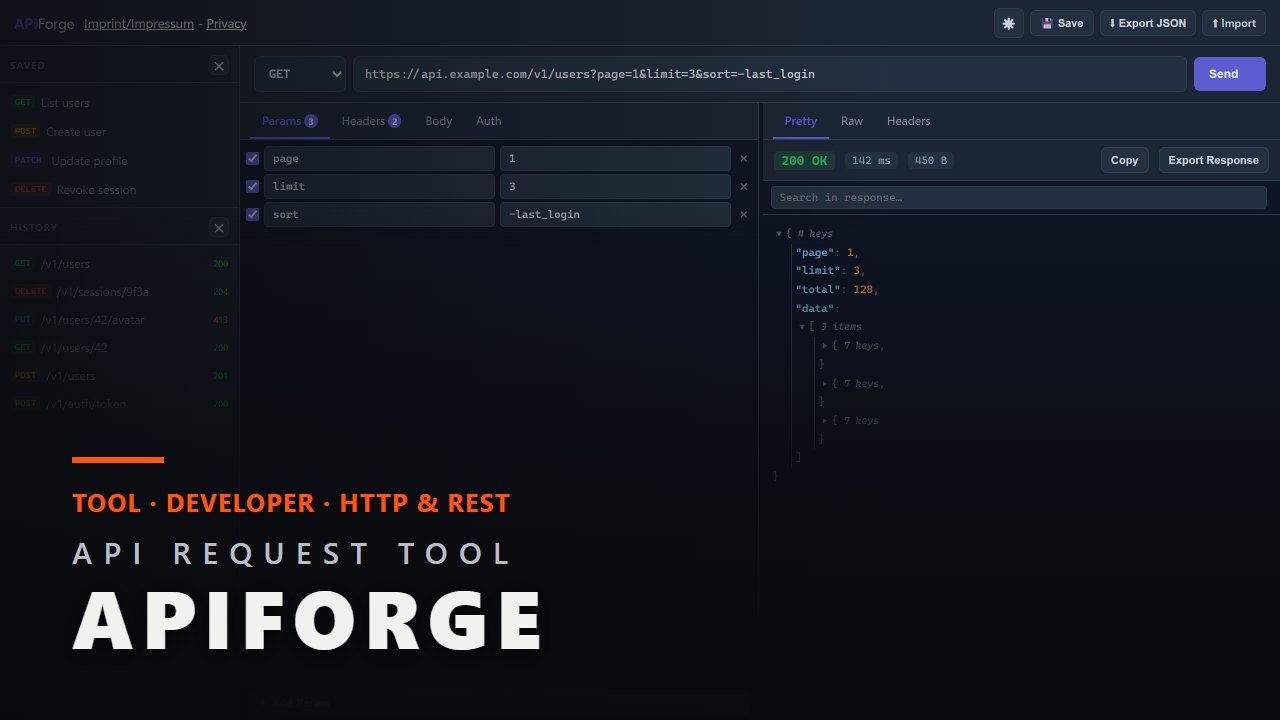1280x720 pixels.
Task: Click the 200 OK status badge
Action: 804,160
